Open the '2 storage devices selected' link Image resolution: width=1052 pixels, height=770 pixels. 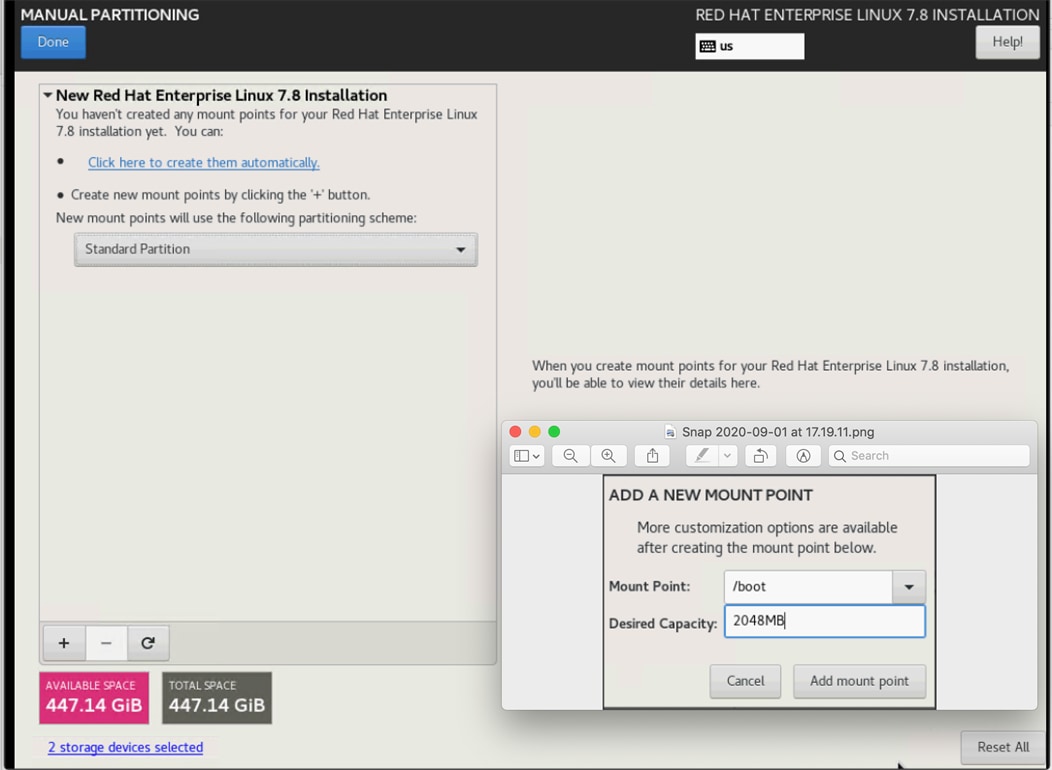tap(125, 747)
